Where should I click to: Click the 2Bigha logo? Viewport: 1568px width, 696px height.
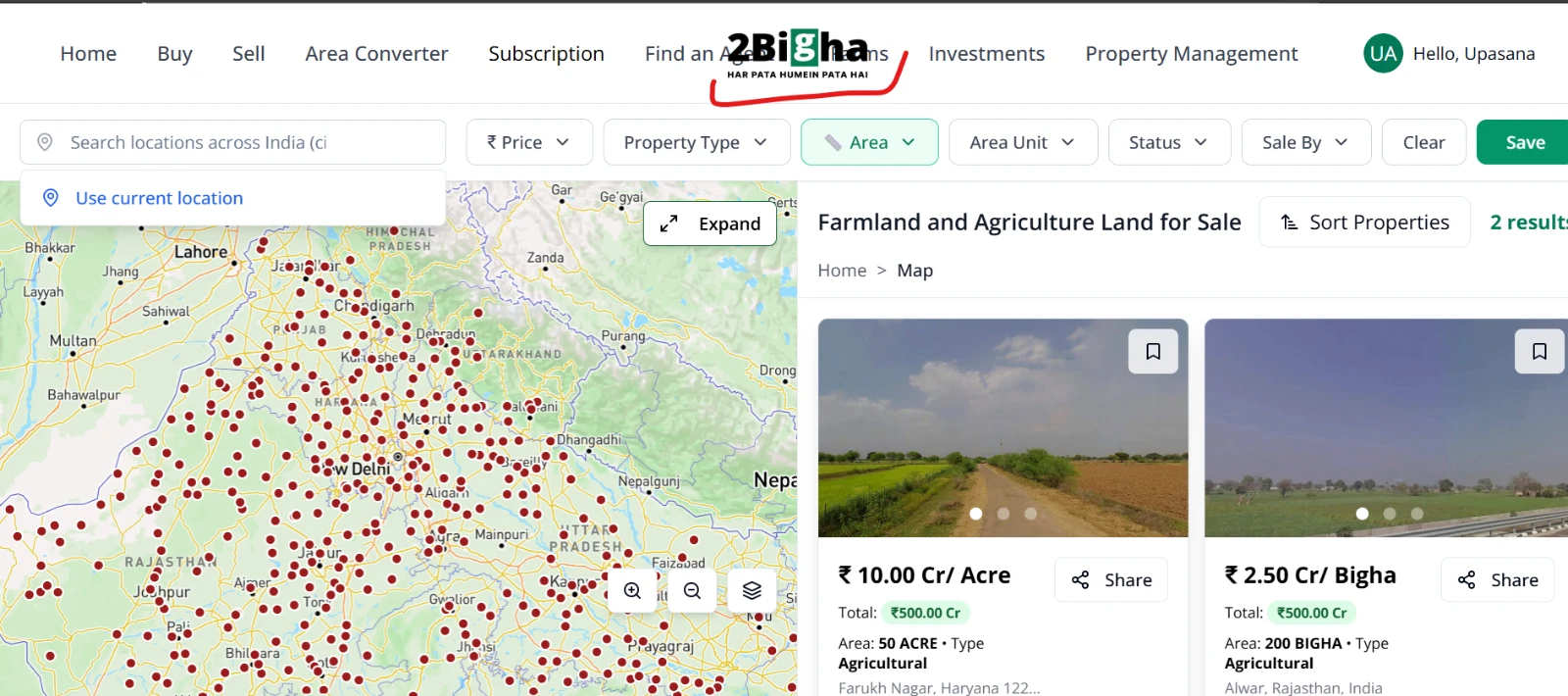(x=798, y=54)
